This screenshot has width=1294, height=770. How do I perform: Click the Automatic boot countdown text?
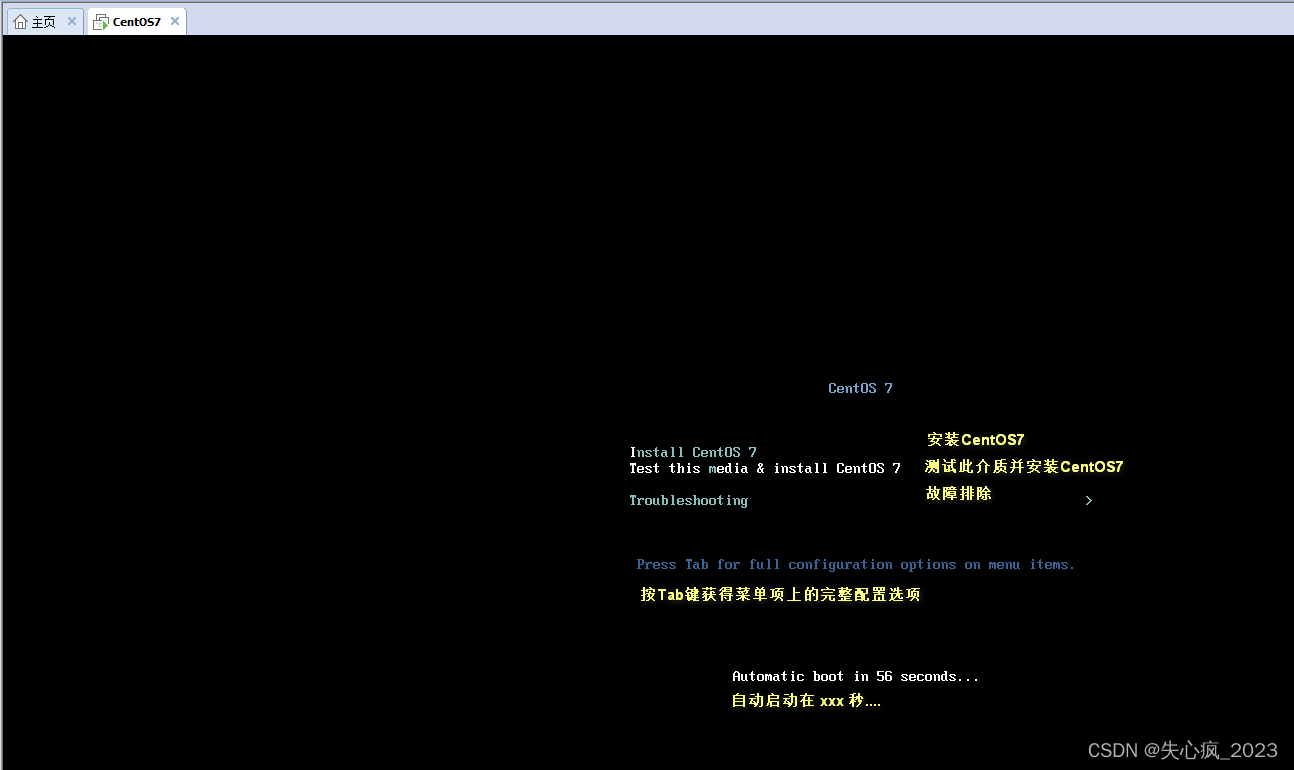click(x=856, y=677)
